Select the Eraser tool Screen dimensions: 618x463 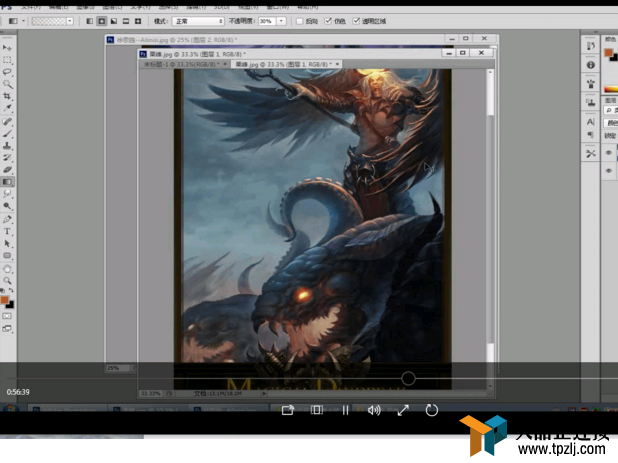tap(7, 170)
